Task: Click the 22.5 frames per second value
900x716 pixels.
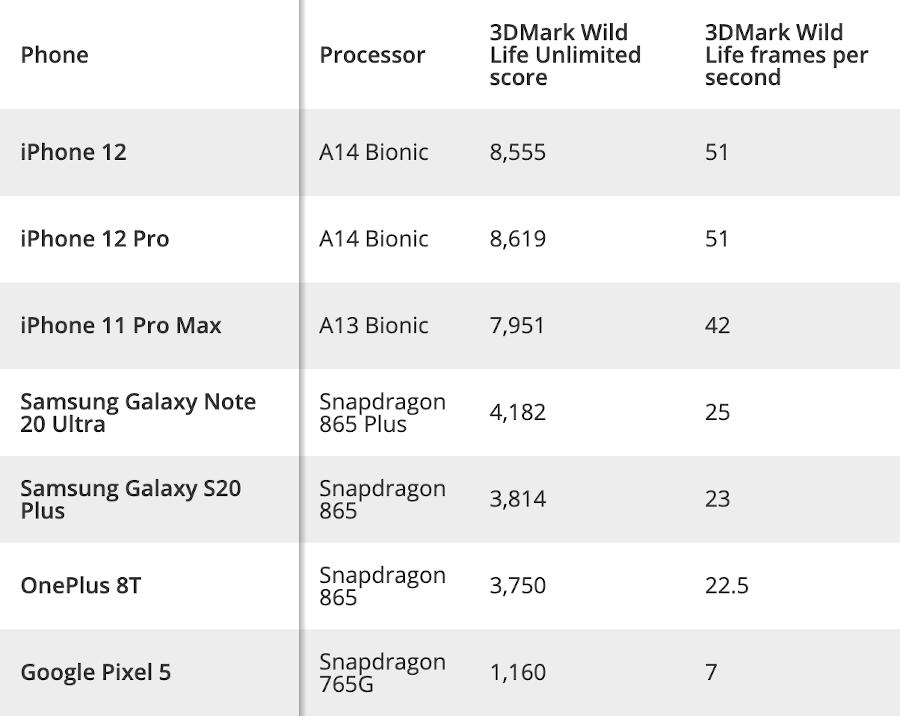Action: pos(726,586)
